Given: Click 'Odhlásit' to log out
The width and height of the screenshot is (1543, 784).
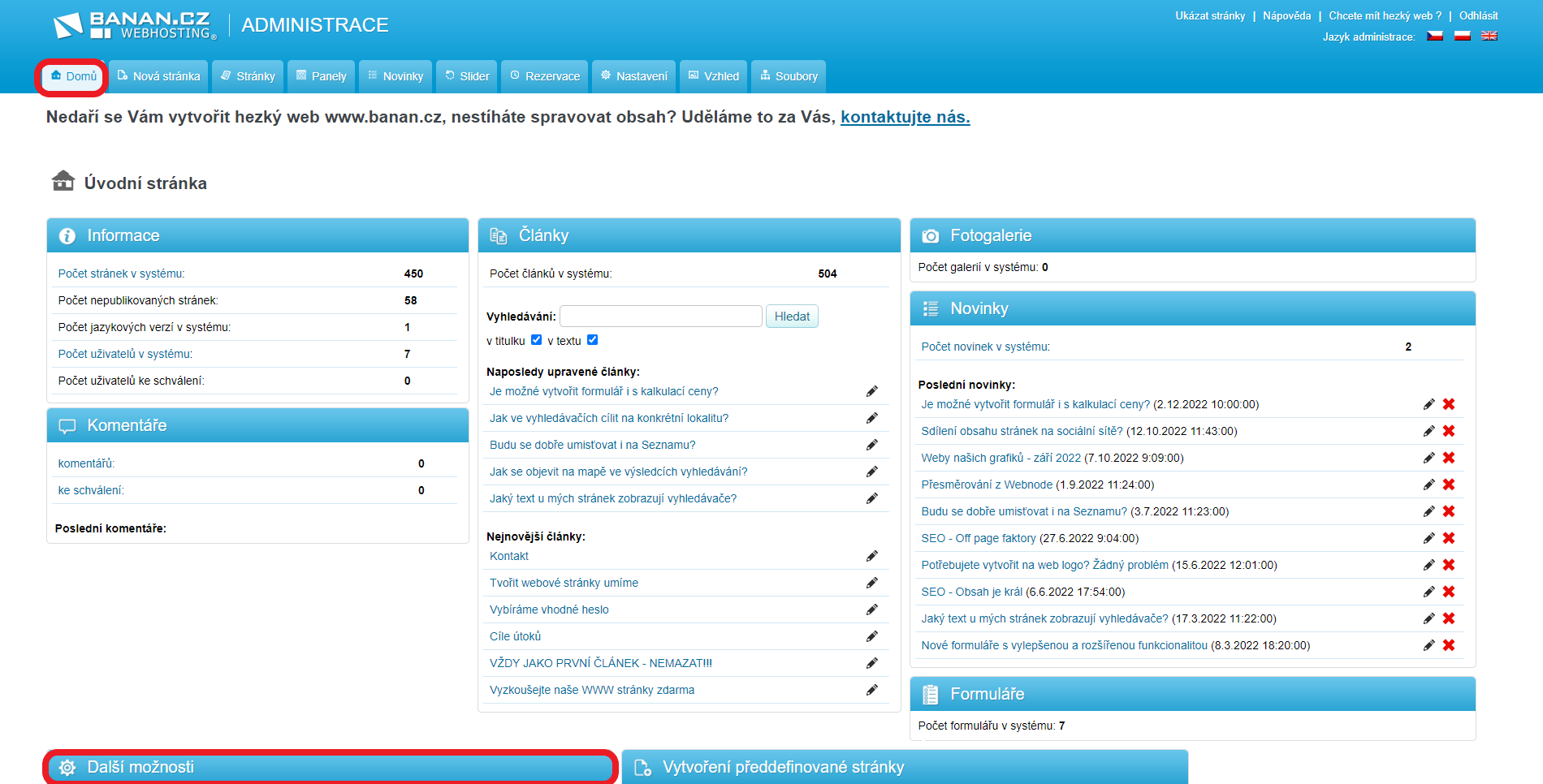Looking at the screenshot, I should 1478,15.
